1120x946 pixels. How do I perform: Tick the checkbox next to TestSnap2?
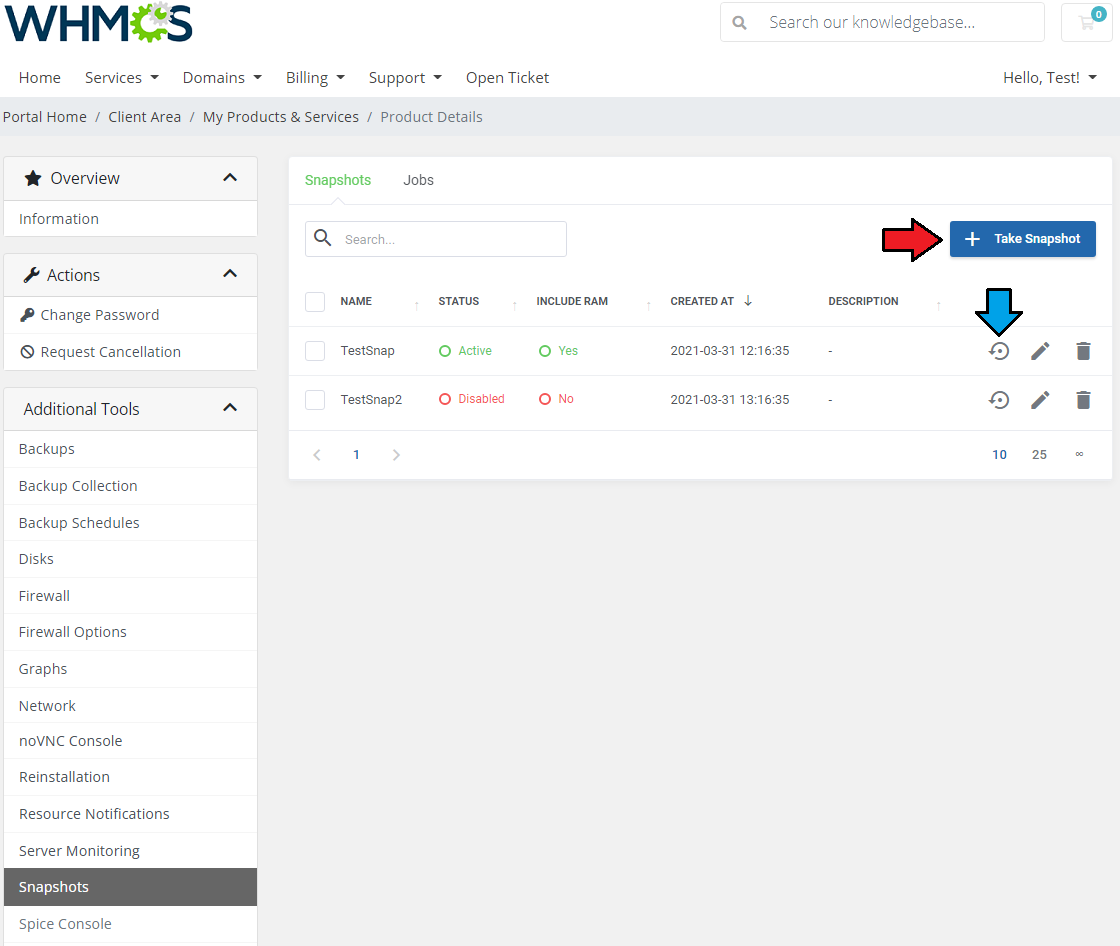tap(315, 400)
